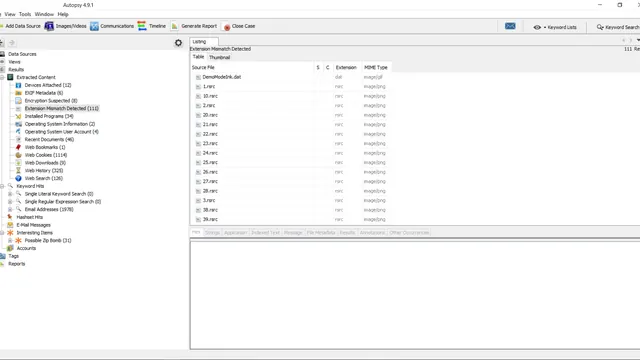Select the Views tree node
The width and height of the screenshot is (640, 360).
[14, 62]
